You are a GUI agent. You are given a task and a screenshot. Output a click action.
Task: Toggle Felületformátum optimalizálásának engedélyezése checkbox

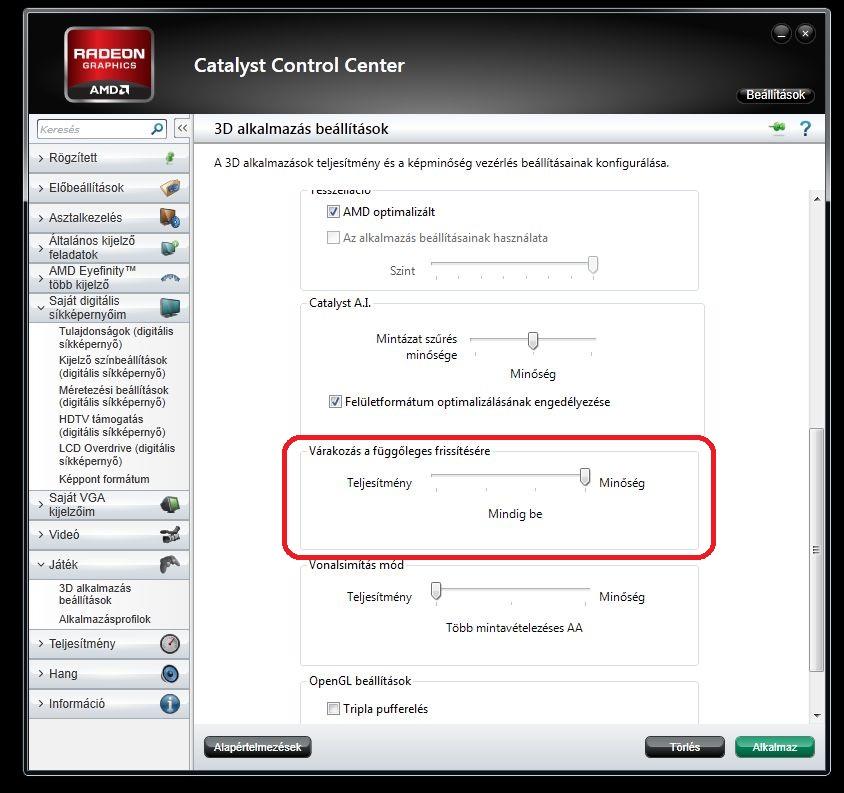click(335, 402)
